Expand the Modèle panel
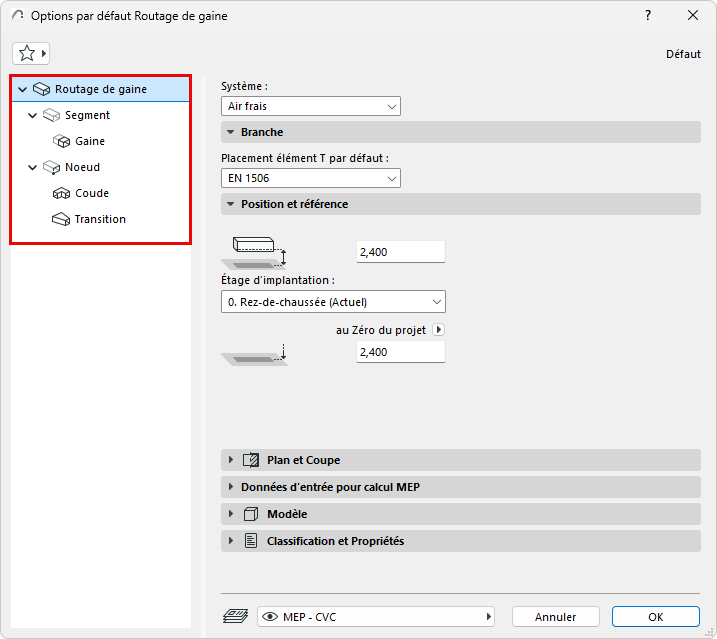Image resolution: width=717 pixels, height=639 pixels. 231,514
